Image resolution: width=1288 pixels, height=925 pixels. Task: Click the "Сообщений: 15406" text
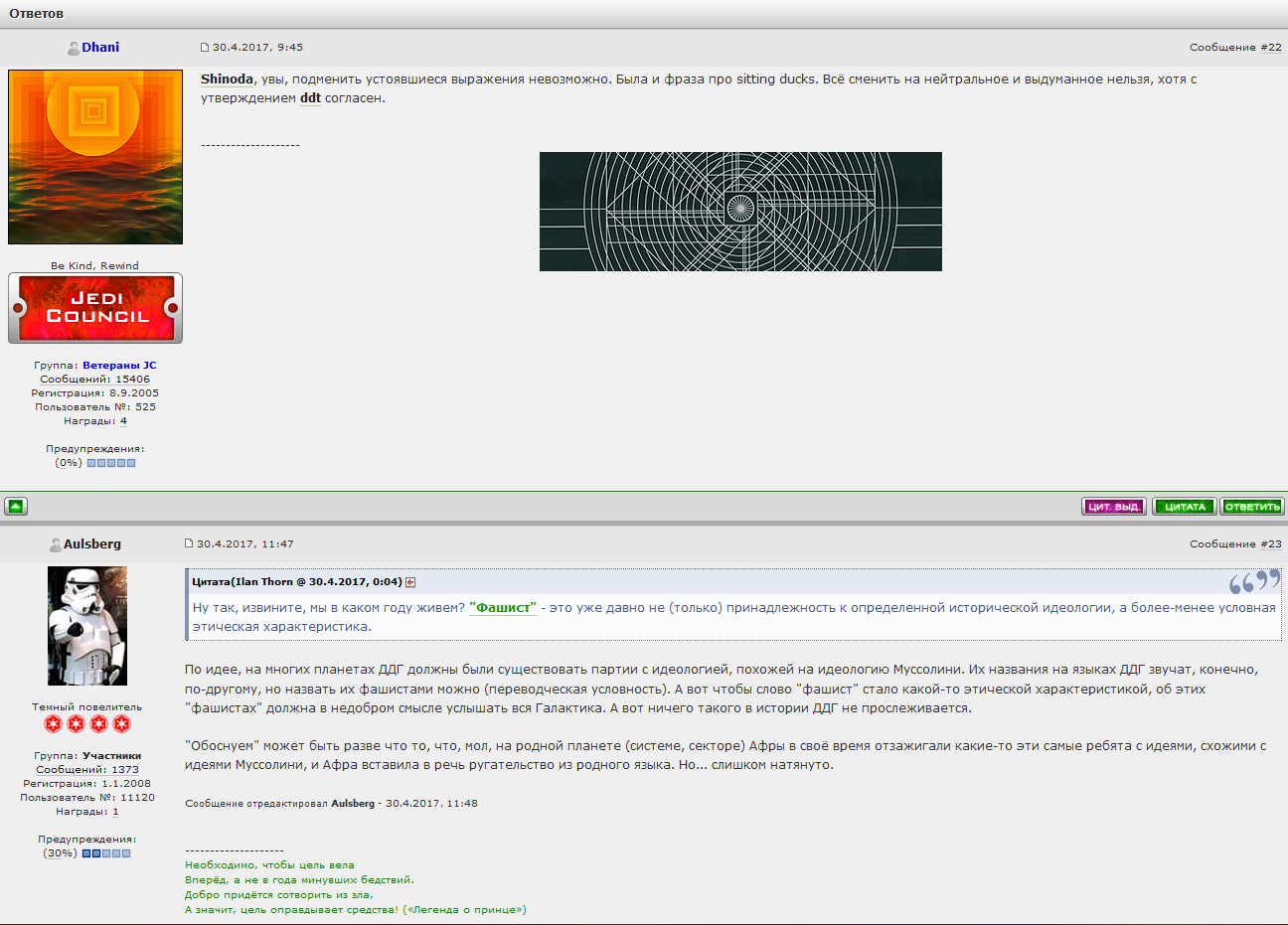tap(95, 380)
